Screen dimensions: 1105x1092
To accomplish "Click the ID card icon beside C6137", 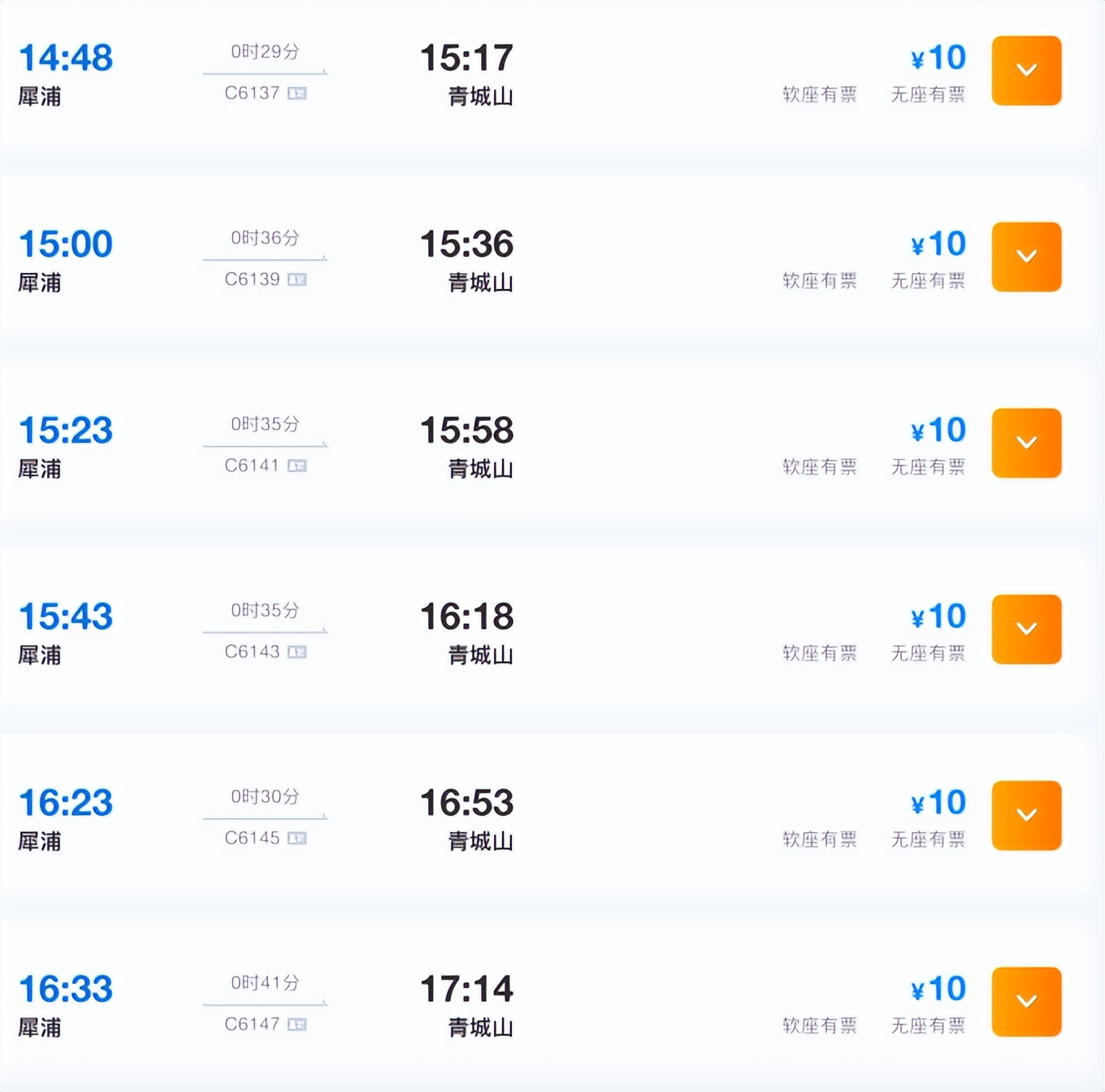I will click(x=297, y=93).
